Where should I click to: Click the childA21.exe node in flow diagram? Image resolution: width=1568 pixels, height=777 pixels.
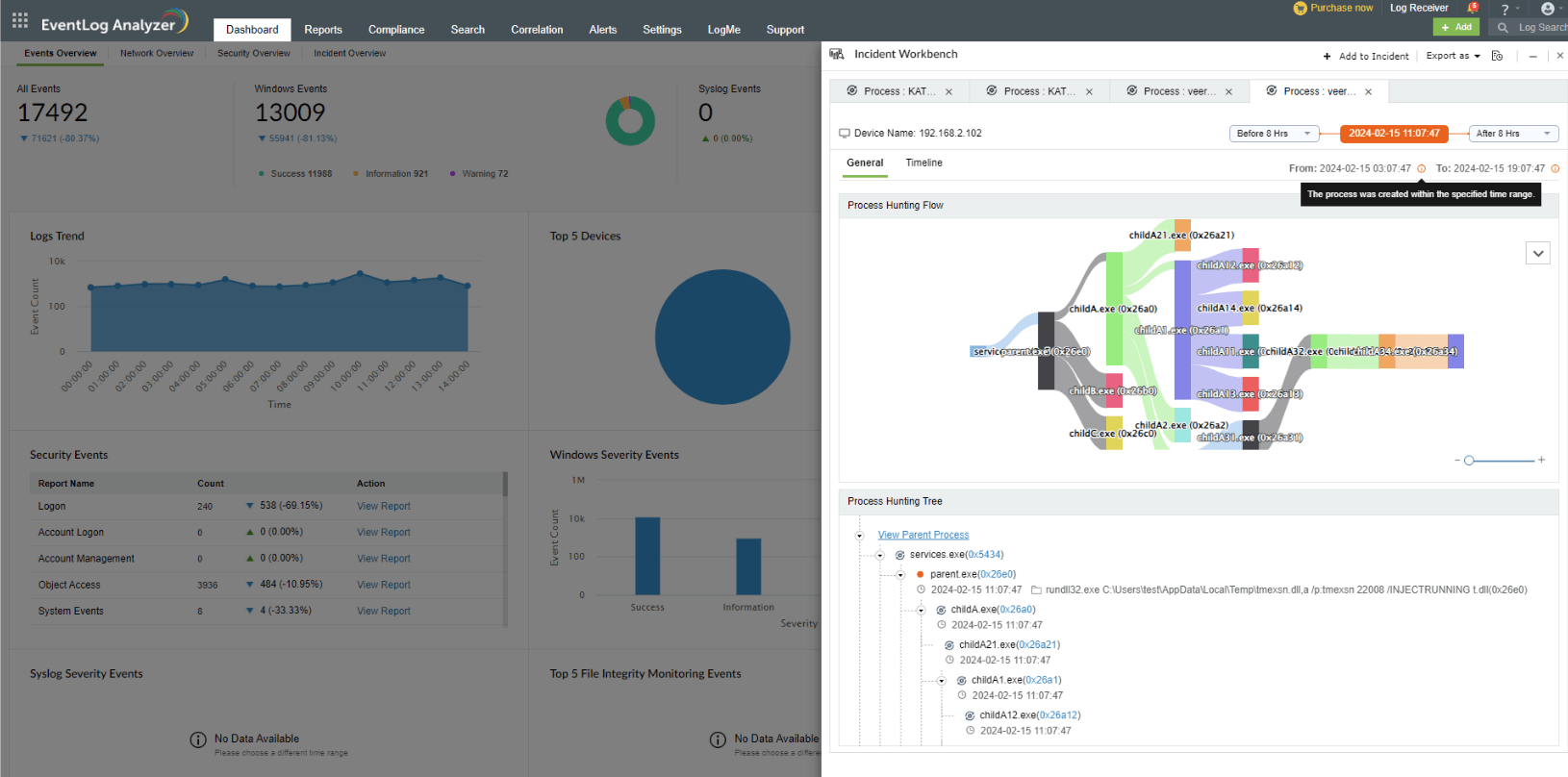[1182, 235]
